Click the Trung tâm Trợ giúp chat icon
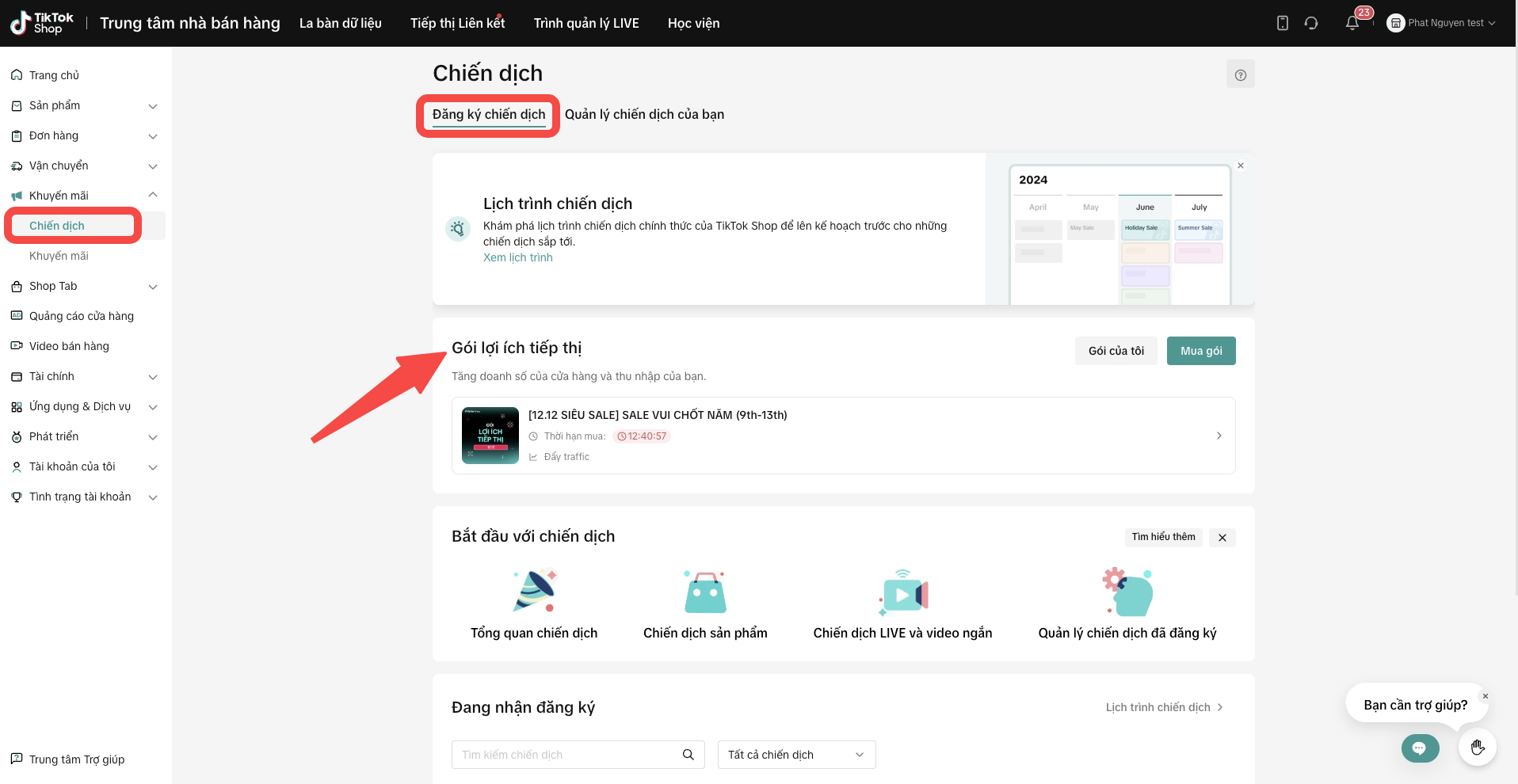Viewport: 1518px width, 784px height. (17, 759)
